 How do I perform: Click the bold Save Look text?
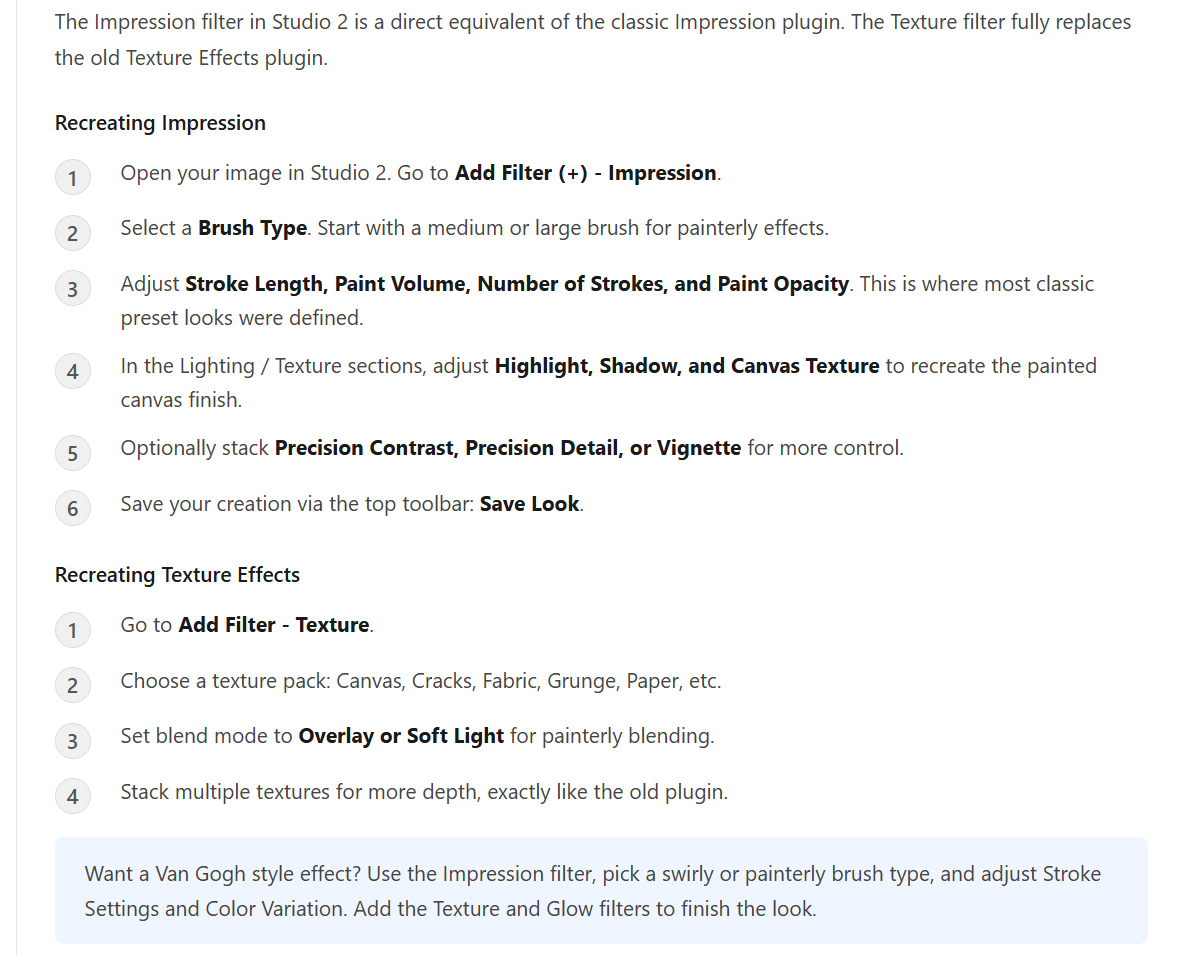pyautogui.click(x=530, y=503)
